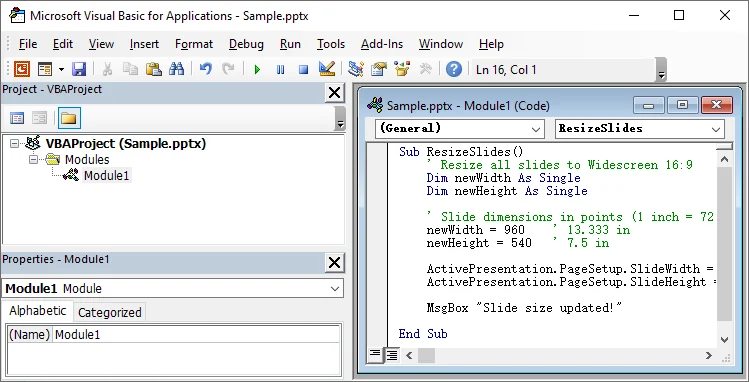Open the Edit menu

(x=63, y=44)
